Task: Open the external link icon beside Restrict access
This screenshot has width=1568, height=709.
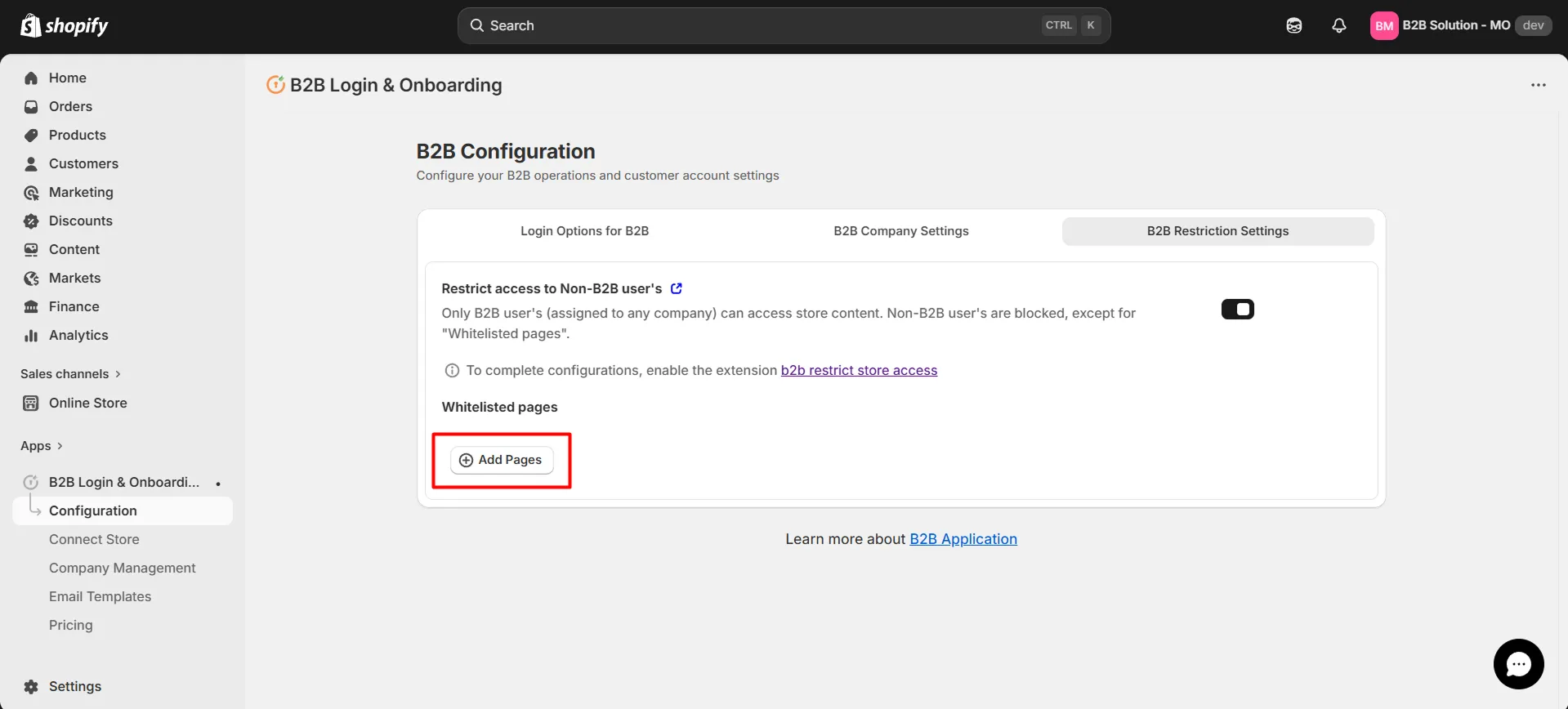Action: click(x=677, y=288)
